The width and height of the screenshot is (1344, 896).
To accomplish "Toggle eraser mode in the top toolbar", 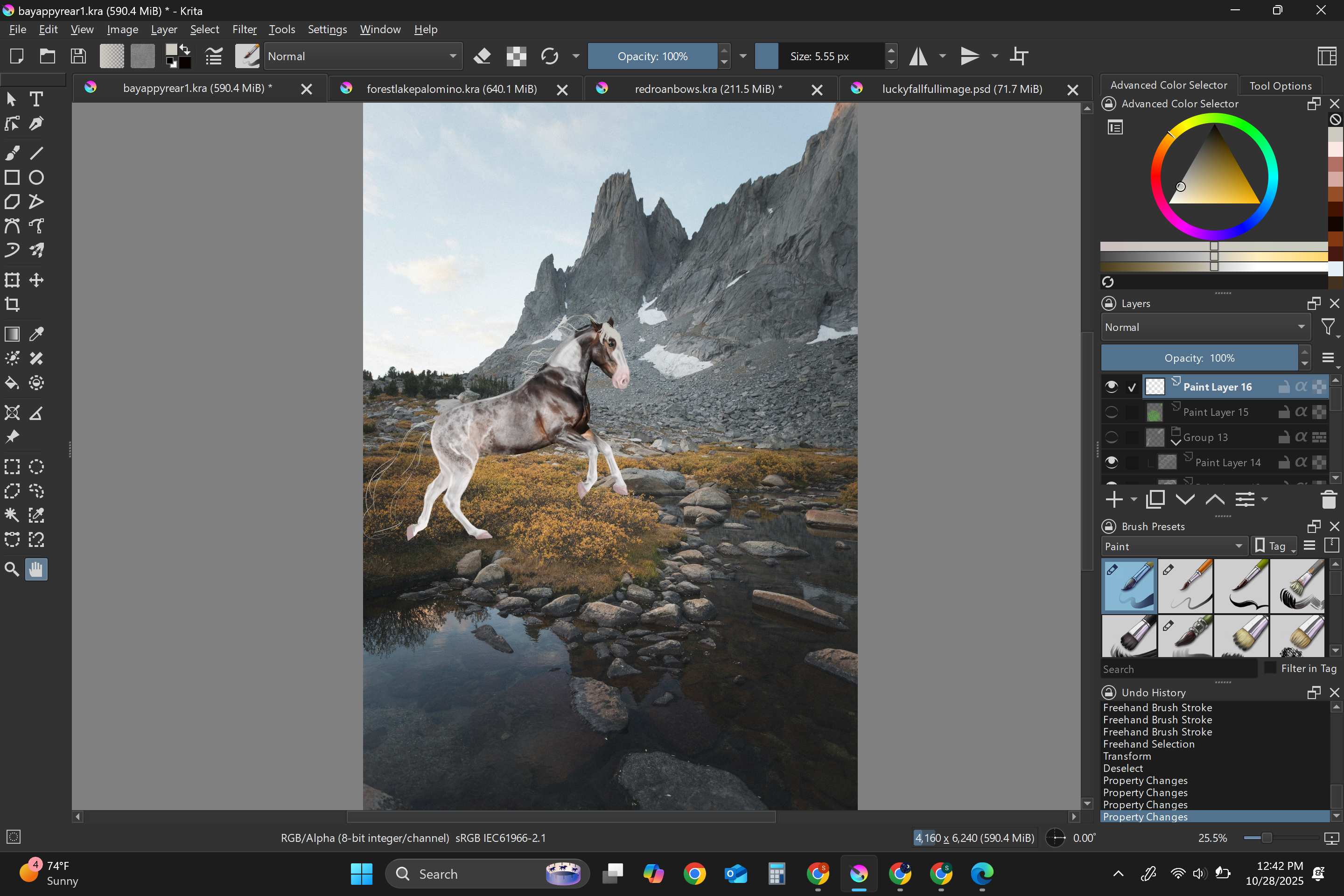I will pyautogui.click(x=482, y=56).
